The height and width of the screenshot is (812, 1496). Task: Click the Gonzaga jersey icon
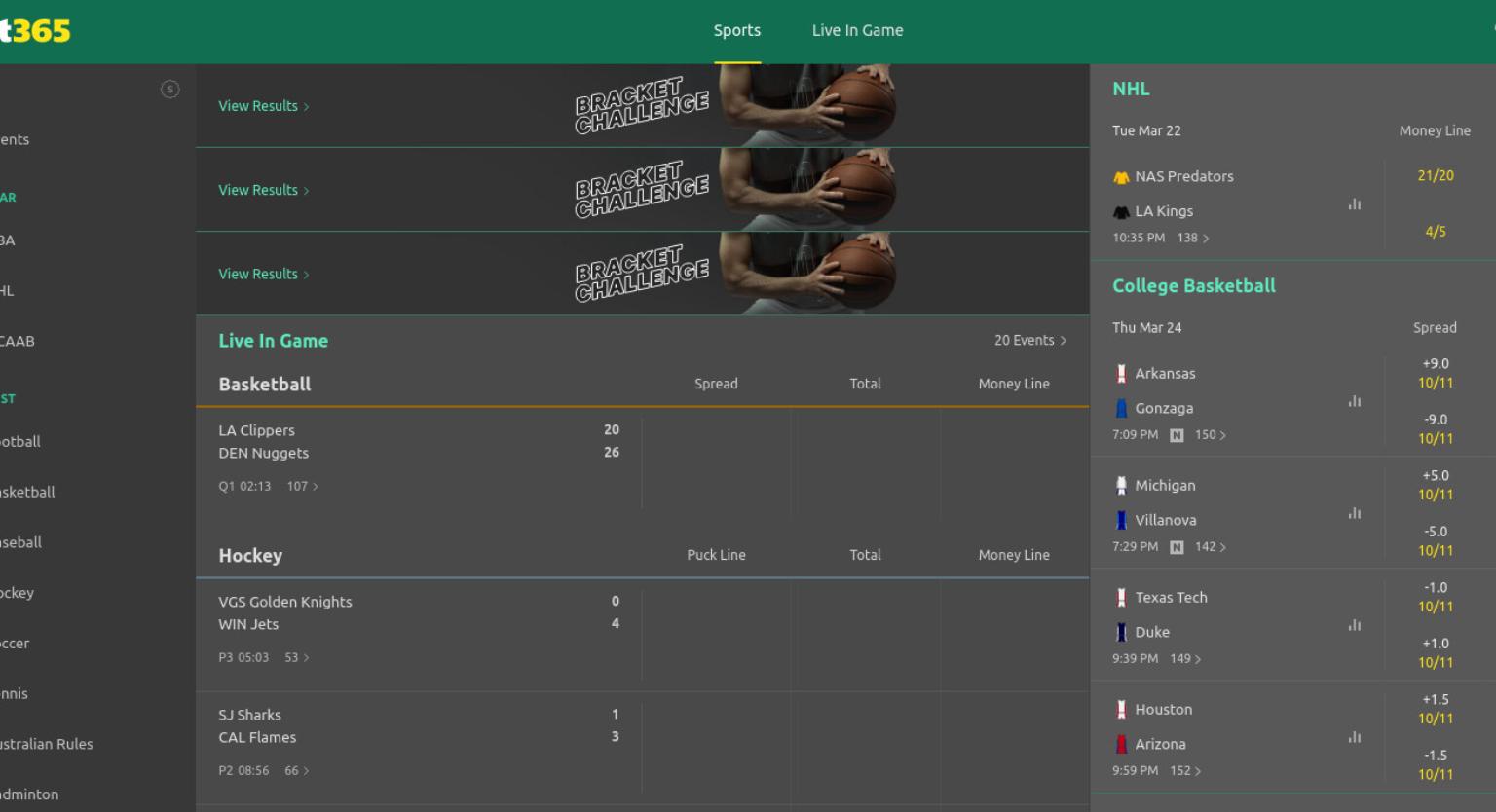pos(1121,409)
